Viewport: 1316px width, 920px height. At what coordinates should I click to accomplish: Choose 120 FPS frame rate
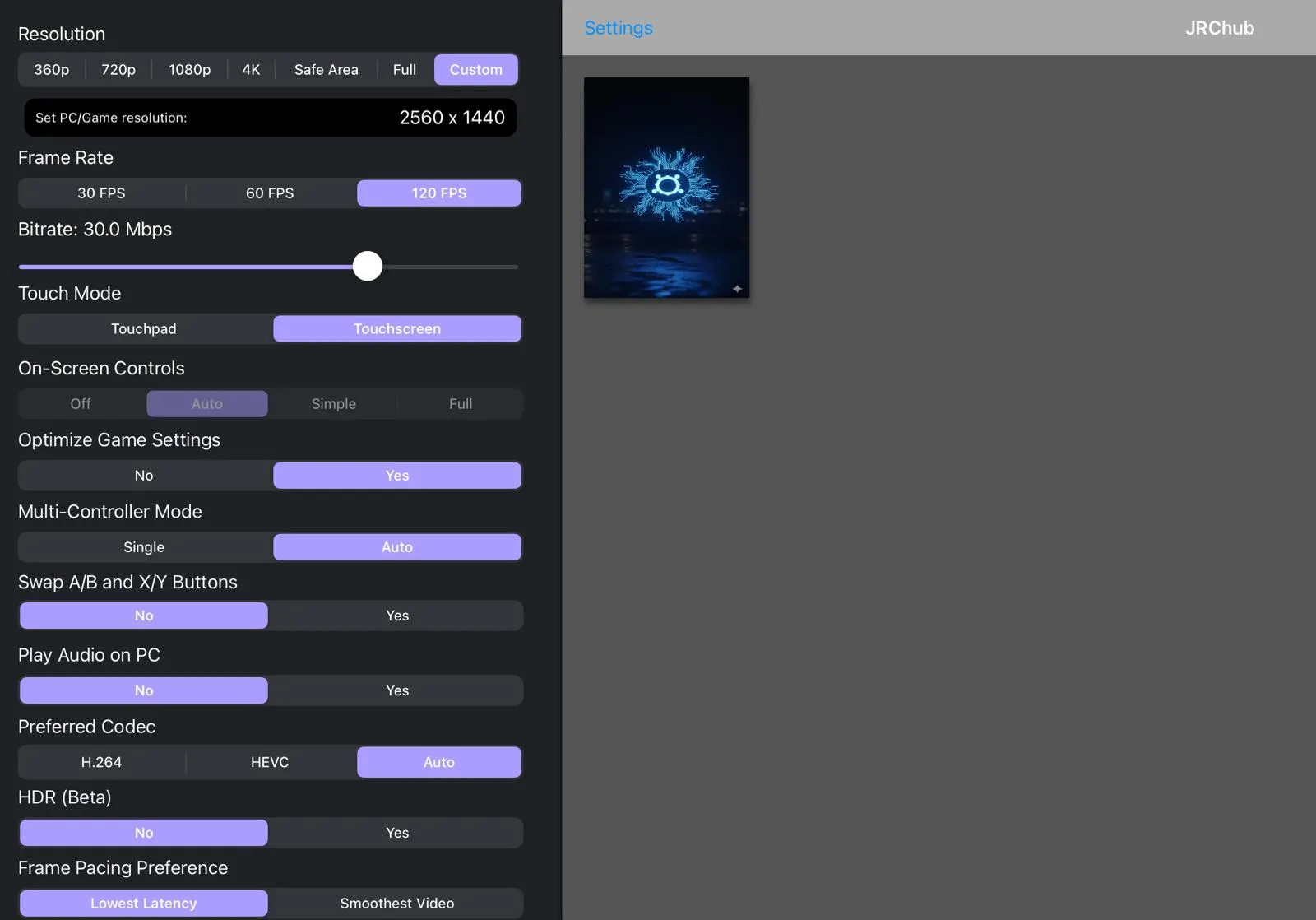(x=439, y=193)
